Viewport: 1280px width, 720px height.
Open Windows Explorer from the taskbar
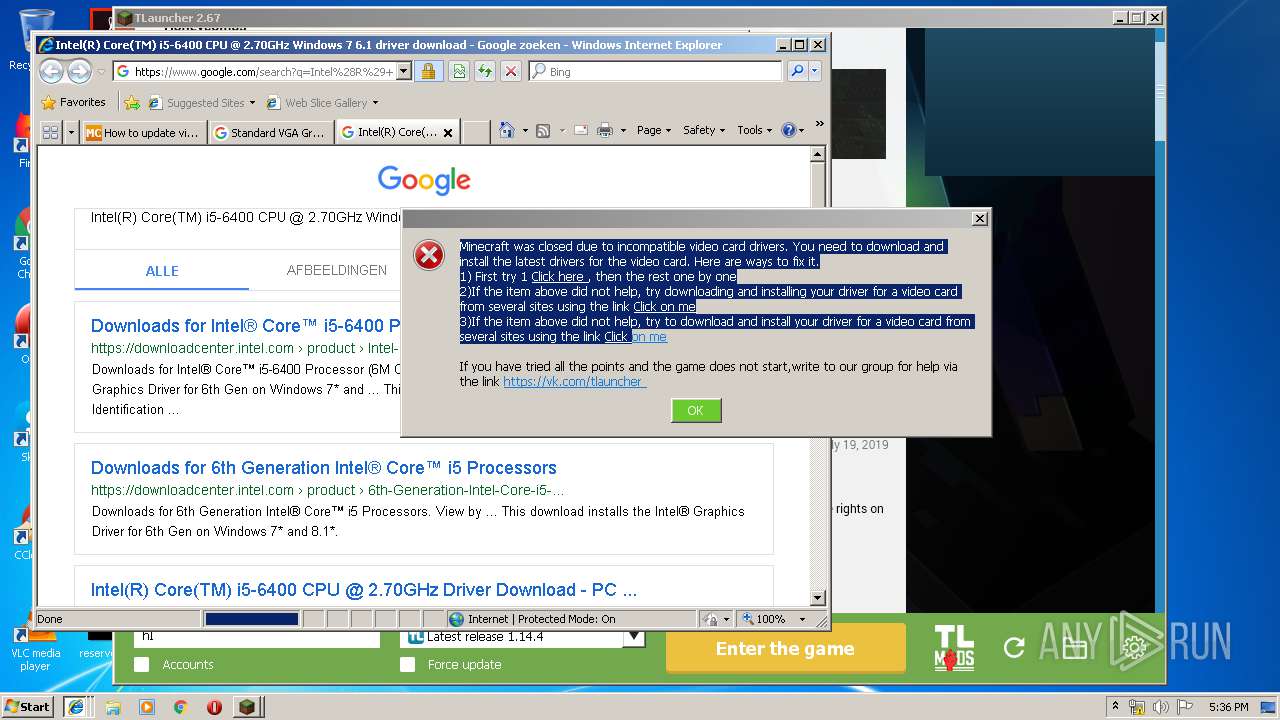click(112, 706)
